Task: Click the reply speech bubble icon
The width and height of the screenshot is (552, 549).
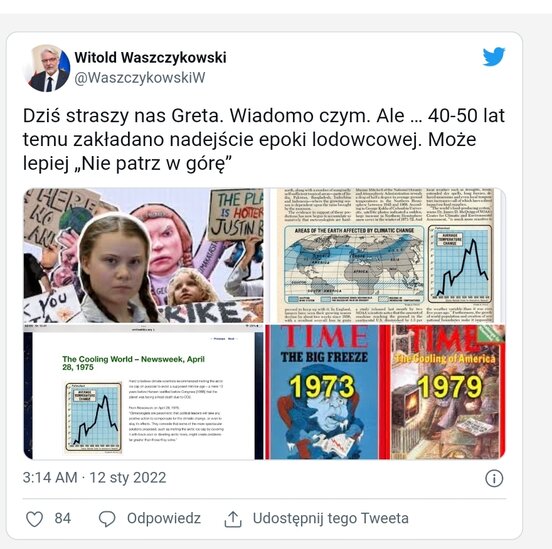Action: [x=107, y=519]
